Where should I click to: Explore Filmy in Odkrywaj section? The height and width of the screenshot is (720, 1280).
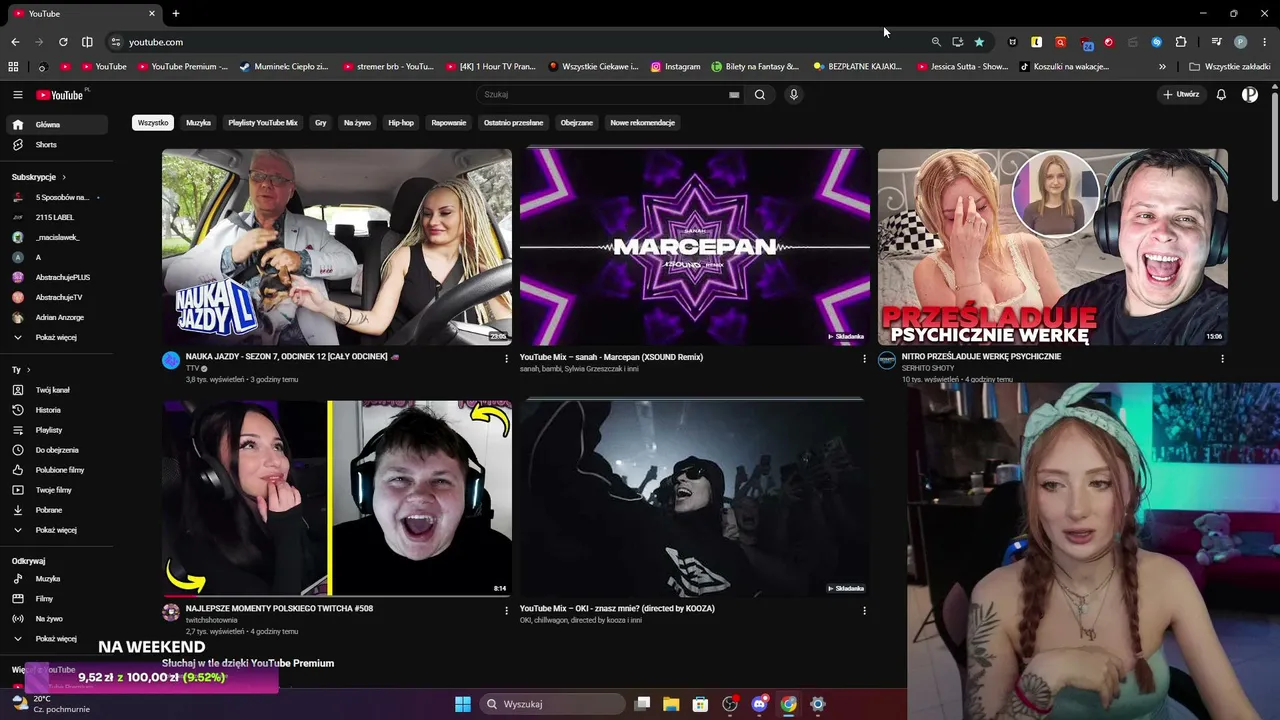click(55, 599)
